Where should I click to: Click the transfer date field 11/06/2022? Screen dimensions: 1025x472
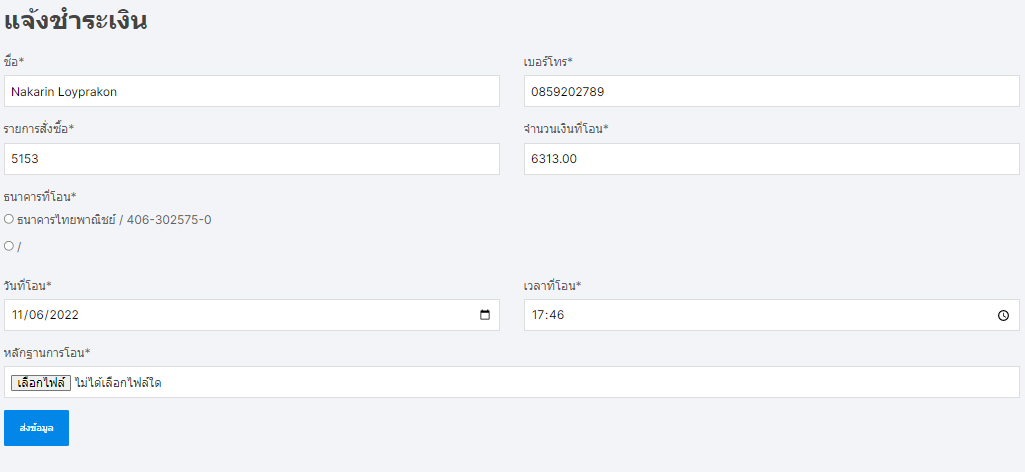(x=252, y=315)
